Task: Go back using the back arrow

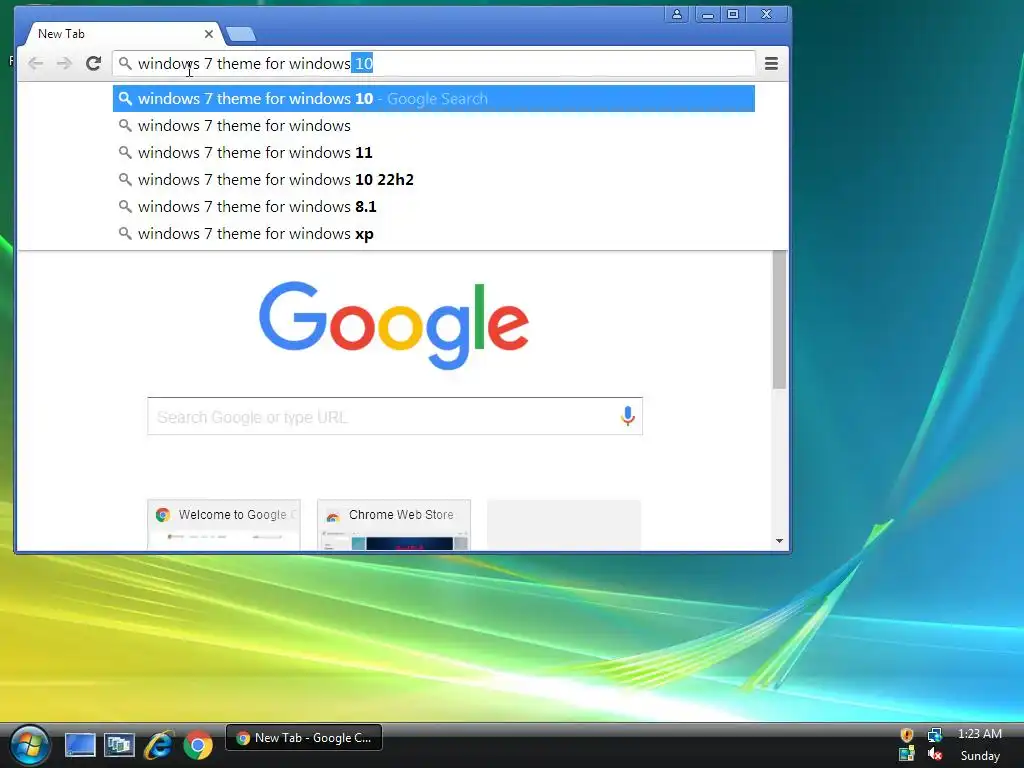Action: (x=36, y=63)
